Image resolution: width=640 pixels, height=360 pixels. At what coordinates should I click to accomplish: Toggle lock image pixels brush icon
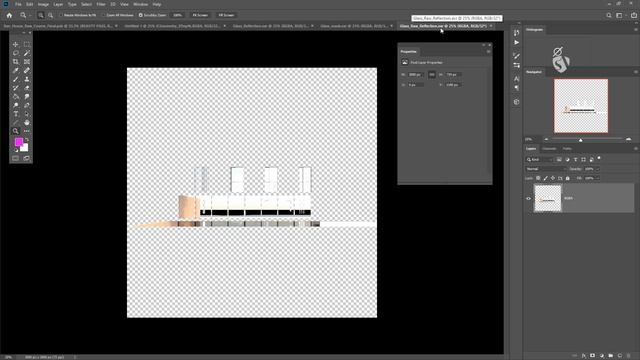click(x=546, y=178)
